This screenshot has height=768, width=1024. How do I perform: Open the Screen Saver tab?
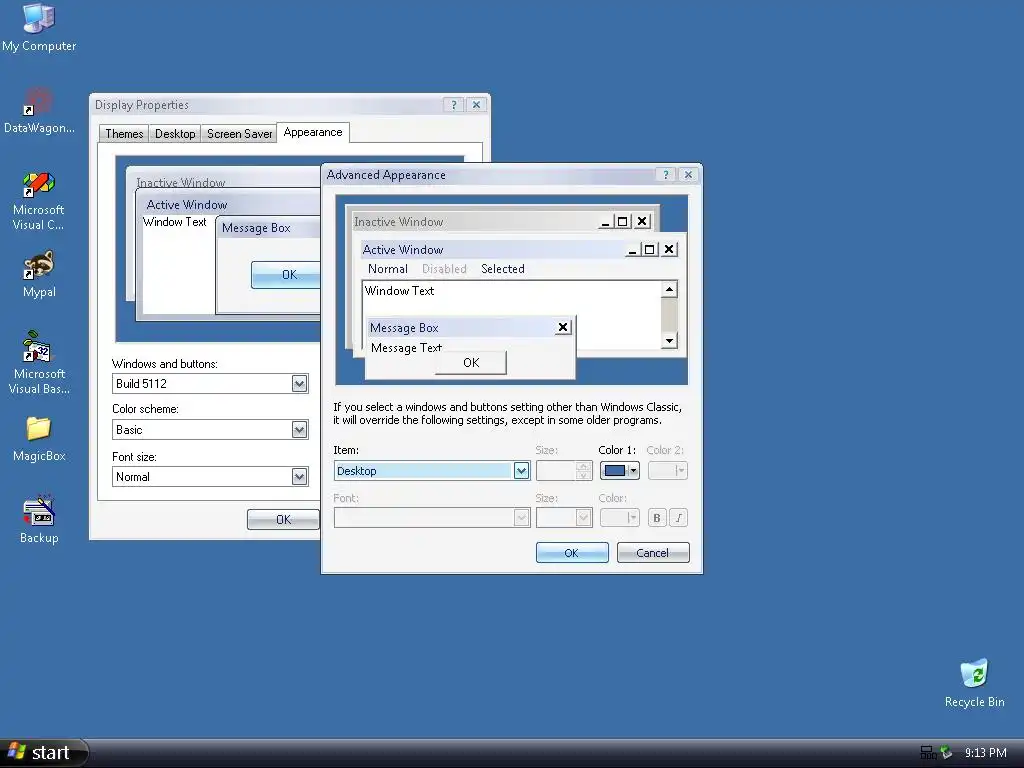click(x=239, y=134)
